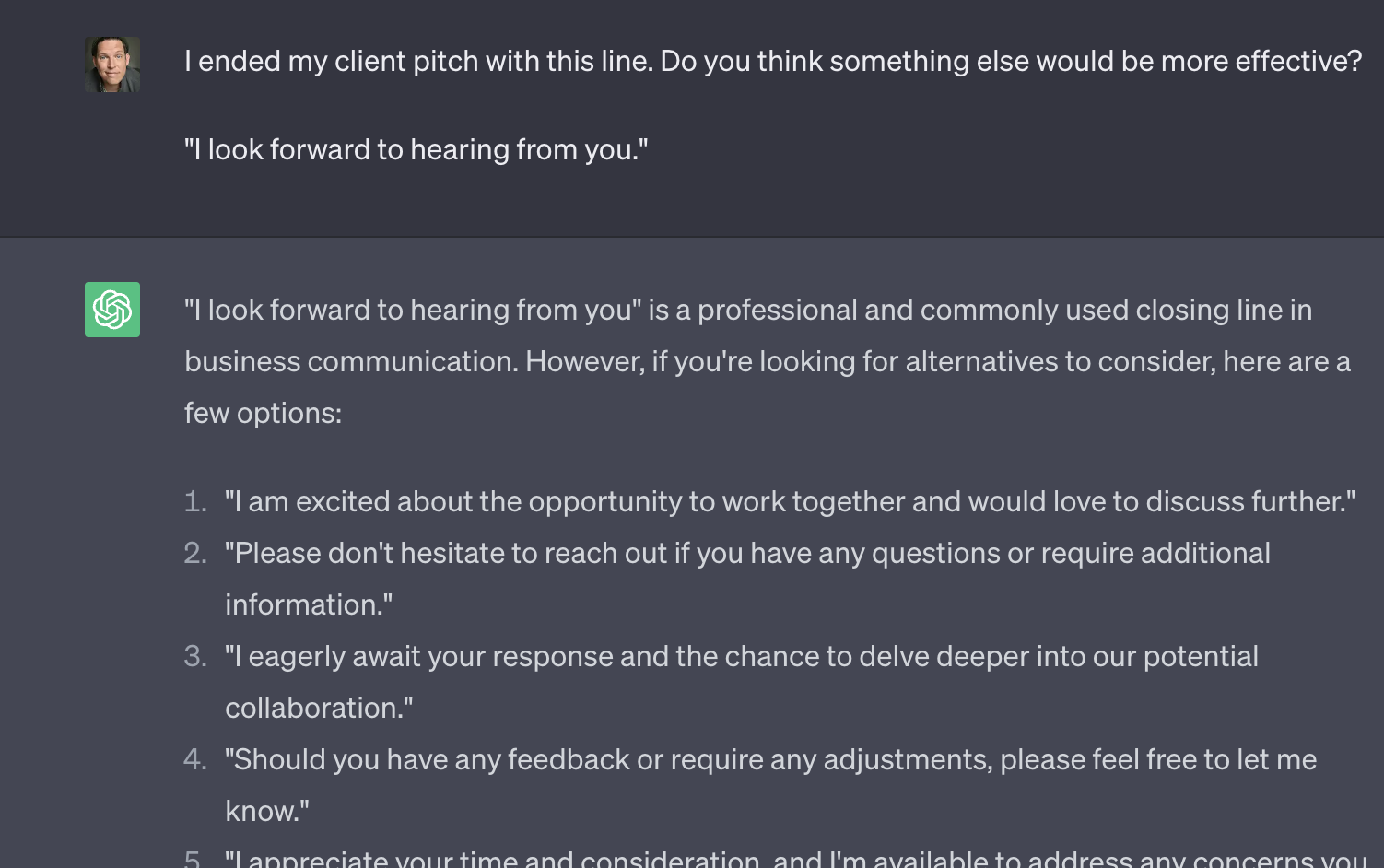Click list number 4 marker
Viewport: 1384px width, 868px height.
click(195, 759)
